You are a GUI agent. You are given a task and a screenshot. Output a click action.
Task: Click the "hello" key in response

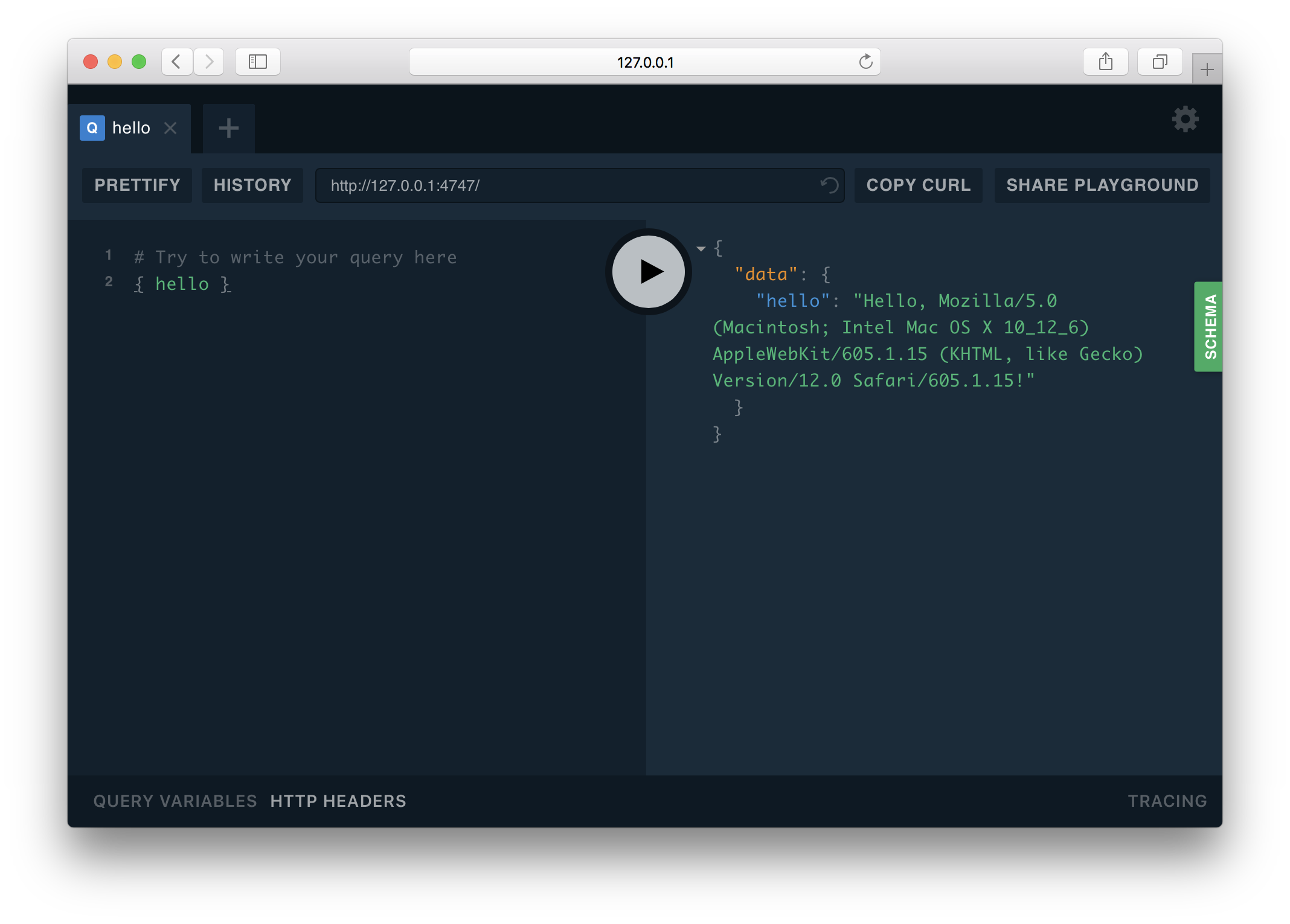[x=793, y=301]
